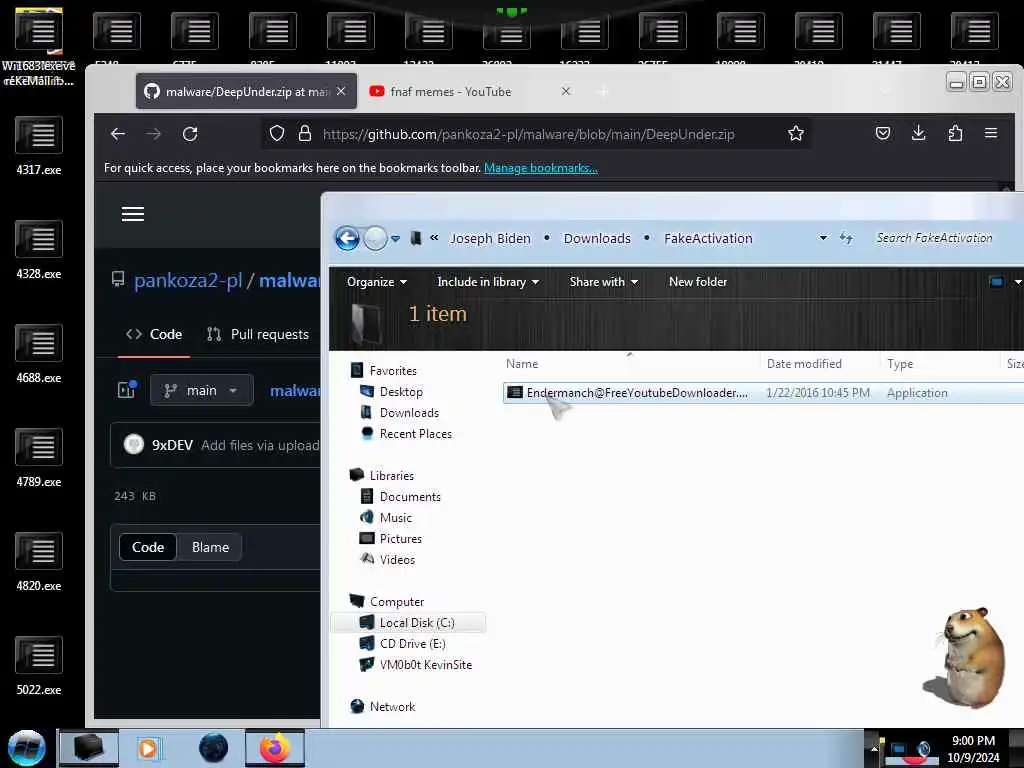Toggle the GitHub file tree panel
Screen dimensions: 1024x768
pos(127,390)
